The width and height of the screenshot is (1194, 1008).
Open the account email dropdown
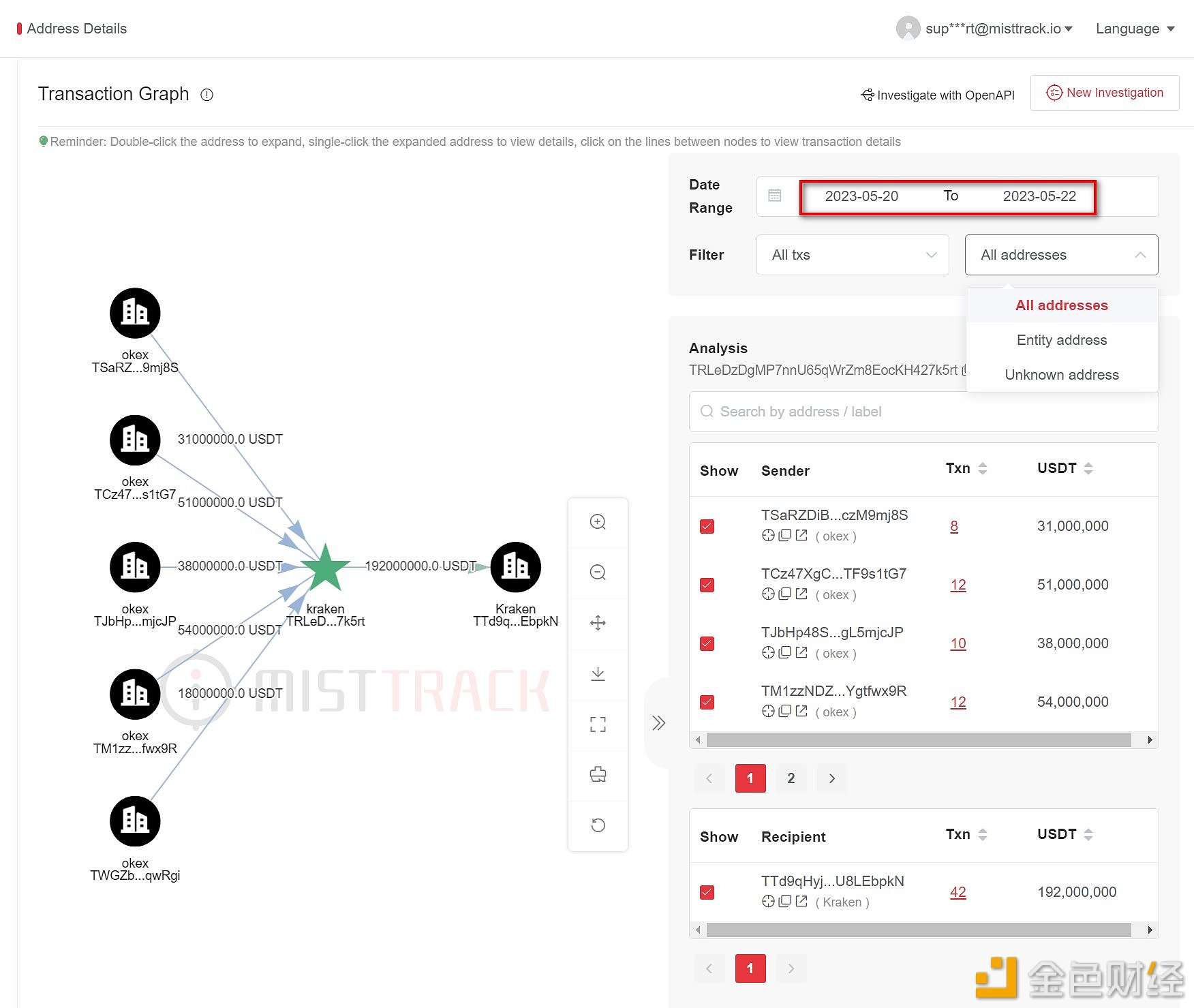pos(999,29)
